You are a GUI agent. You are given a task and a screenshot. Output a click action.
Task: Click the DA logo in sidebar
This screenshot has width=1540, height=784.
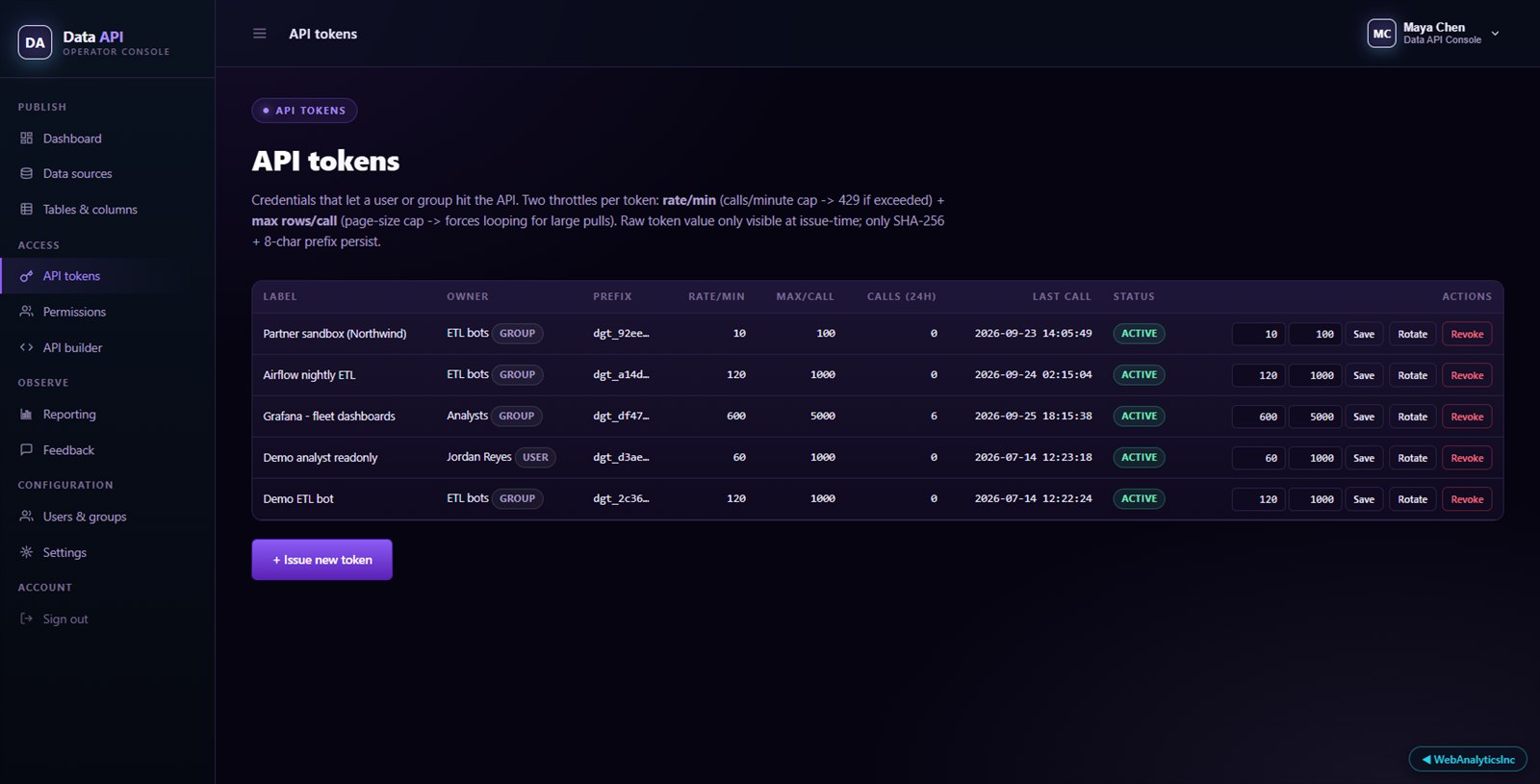[35, 42]
